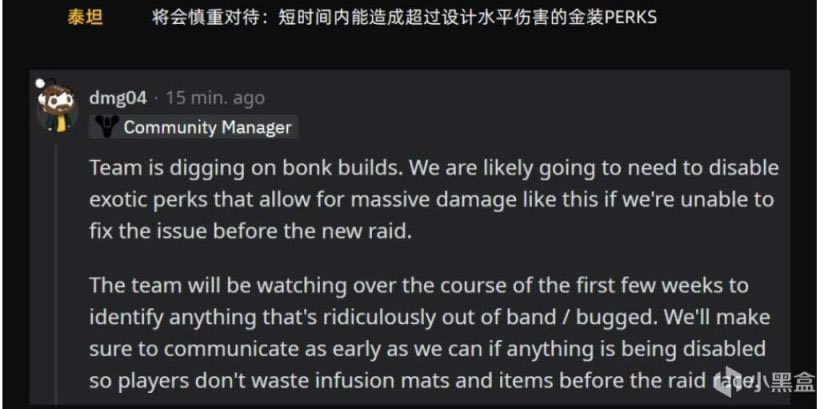Click the 'Team is digging on bonk builds' sentence
The image size is (840, 409).
pyautogui.click(x=247, y=168)
